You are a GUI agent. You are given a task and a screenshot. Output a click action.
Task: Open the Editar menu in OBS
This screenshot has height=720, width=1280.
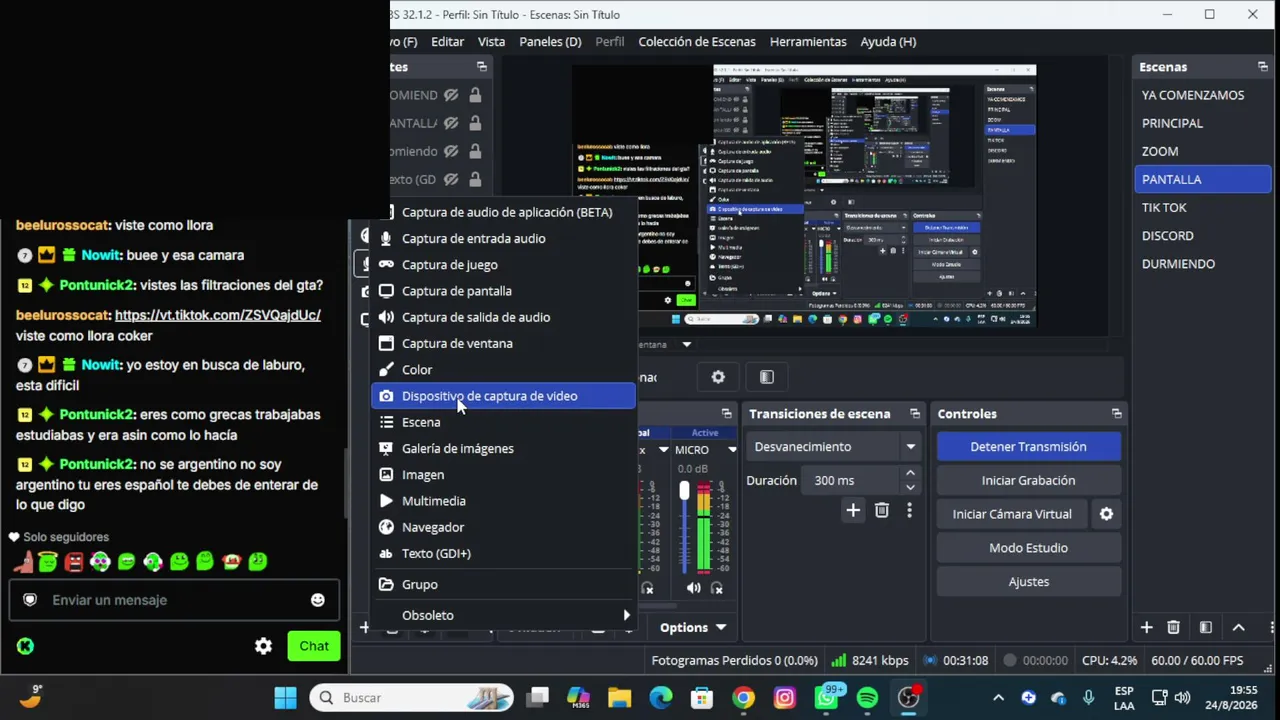447,41
